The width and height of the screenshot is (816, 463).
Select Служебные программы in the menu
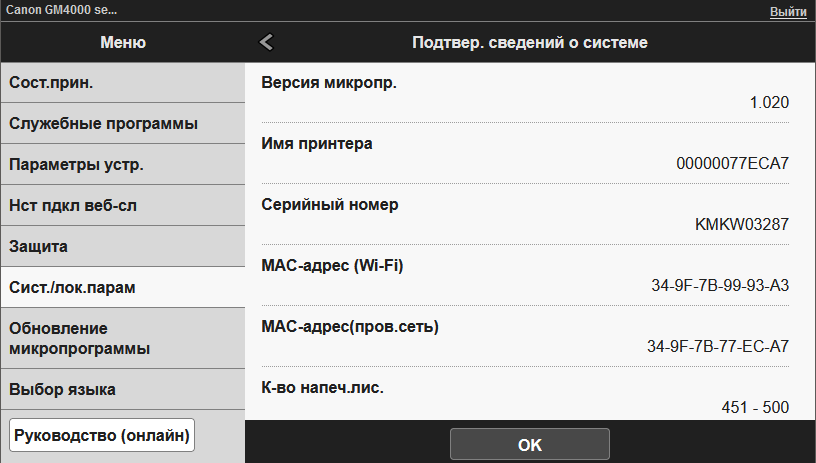click(122, 123)
